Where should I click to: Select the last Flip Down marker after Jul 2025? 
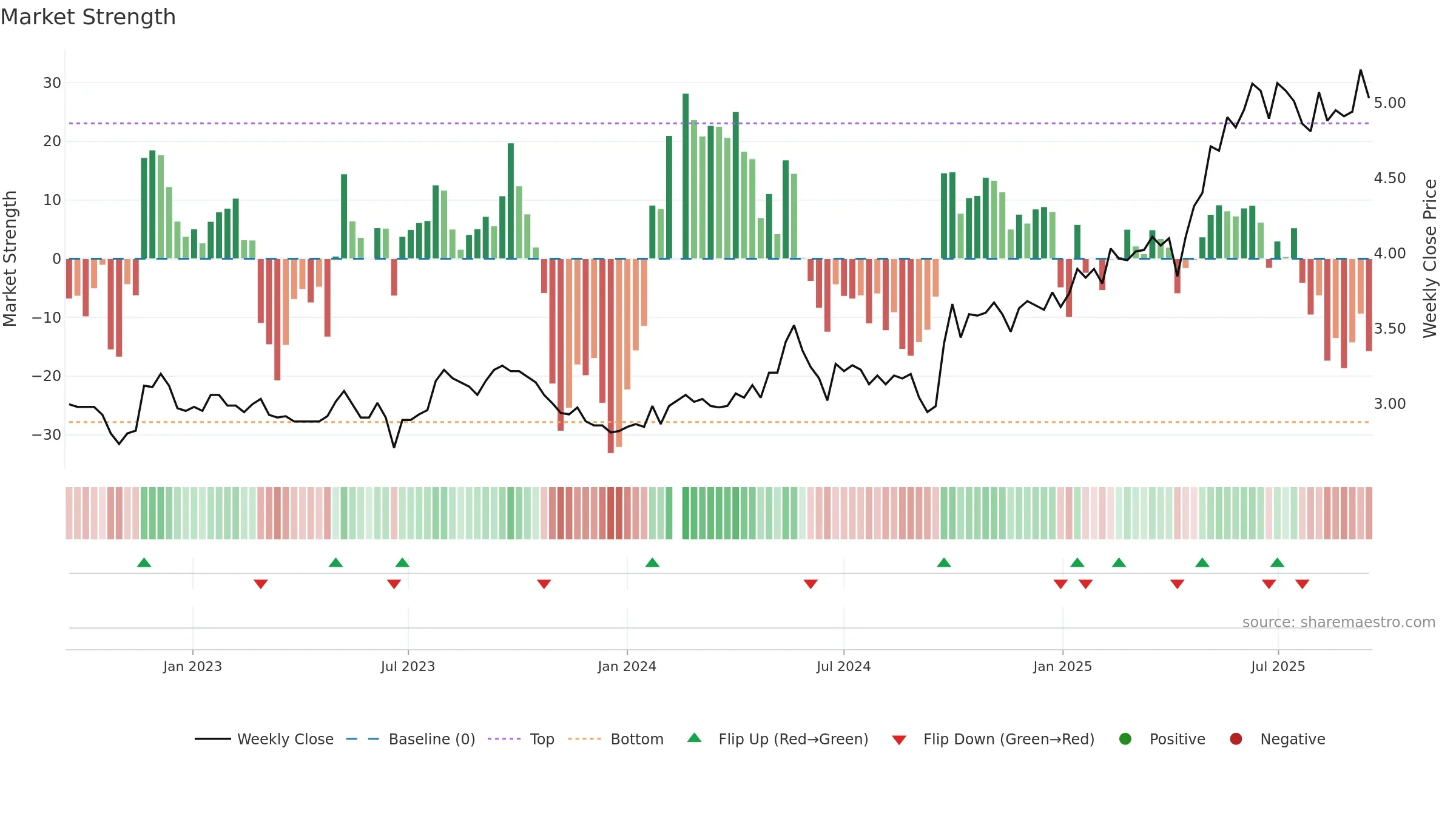[x=1303, y=584]
